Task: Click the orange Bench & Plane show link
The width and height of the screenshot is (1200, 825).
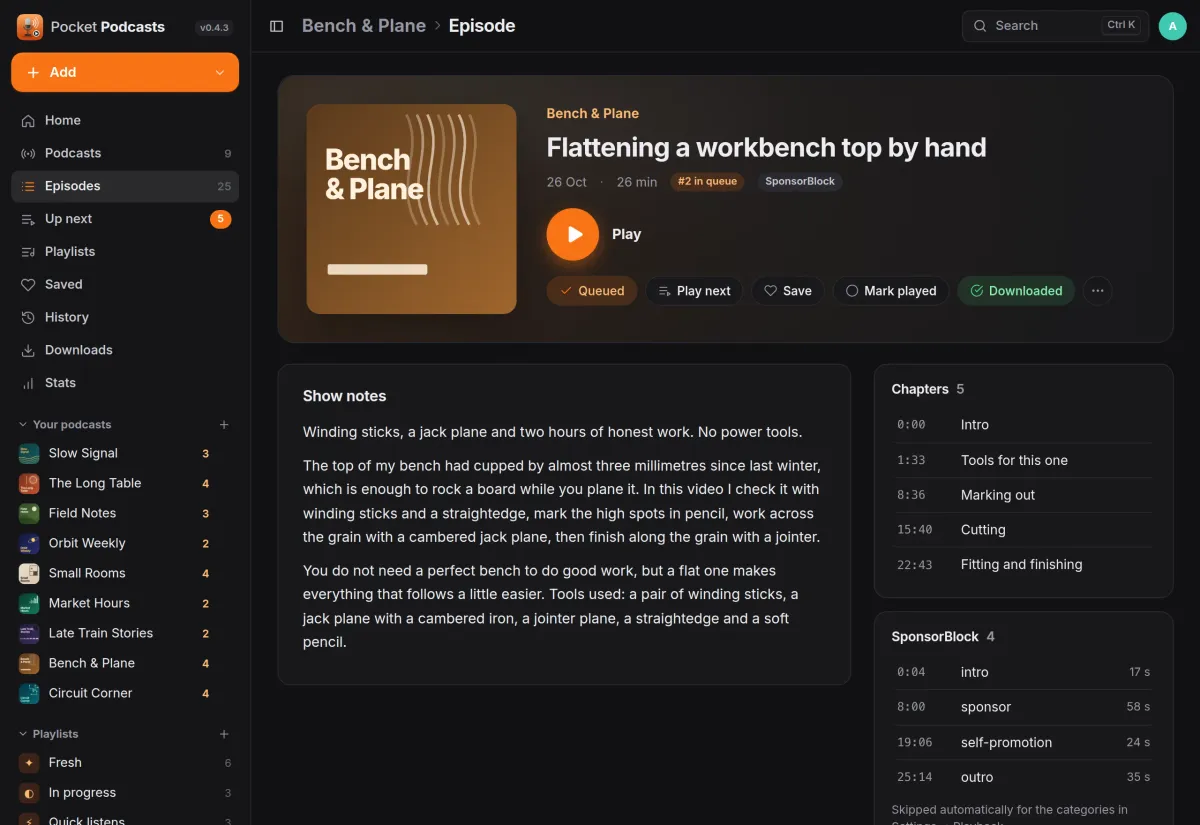Action: [x=592, y=113]
